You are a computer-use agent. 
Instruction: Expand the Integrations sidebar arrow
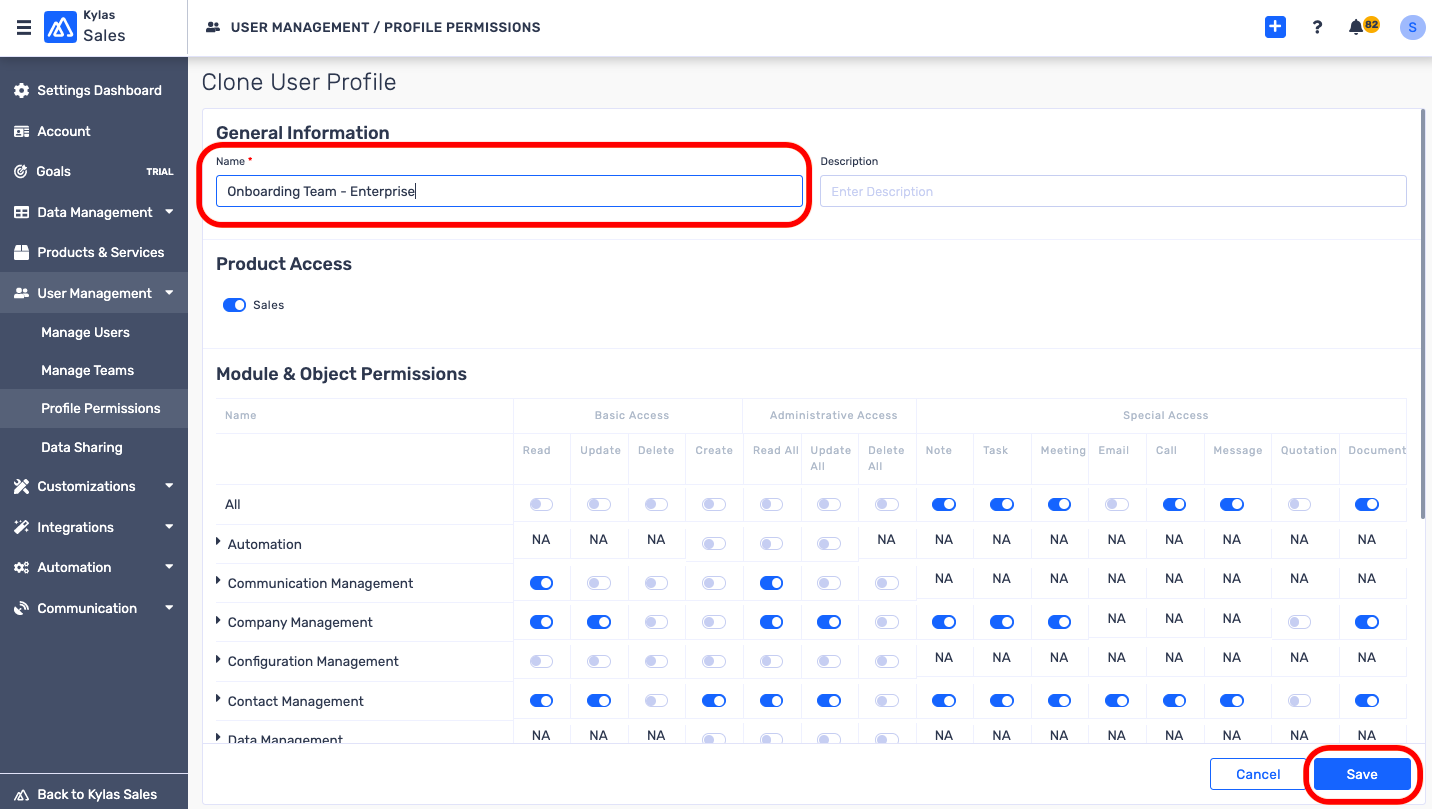click(x=169, y=527)
